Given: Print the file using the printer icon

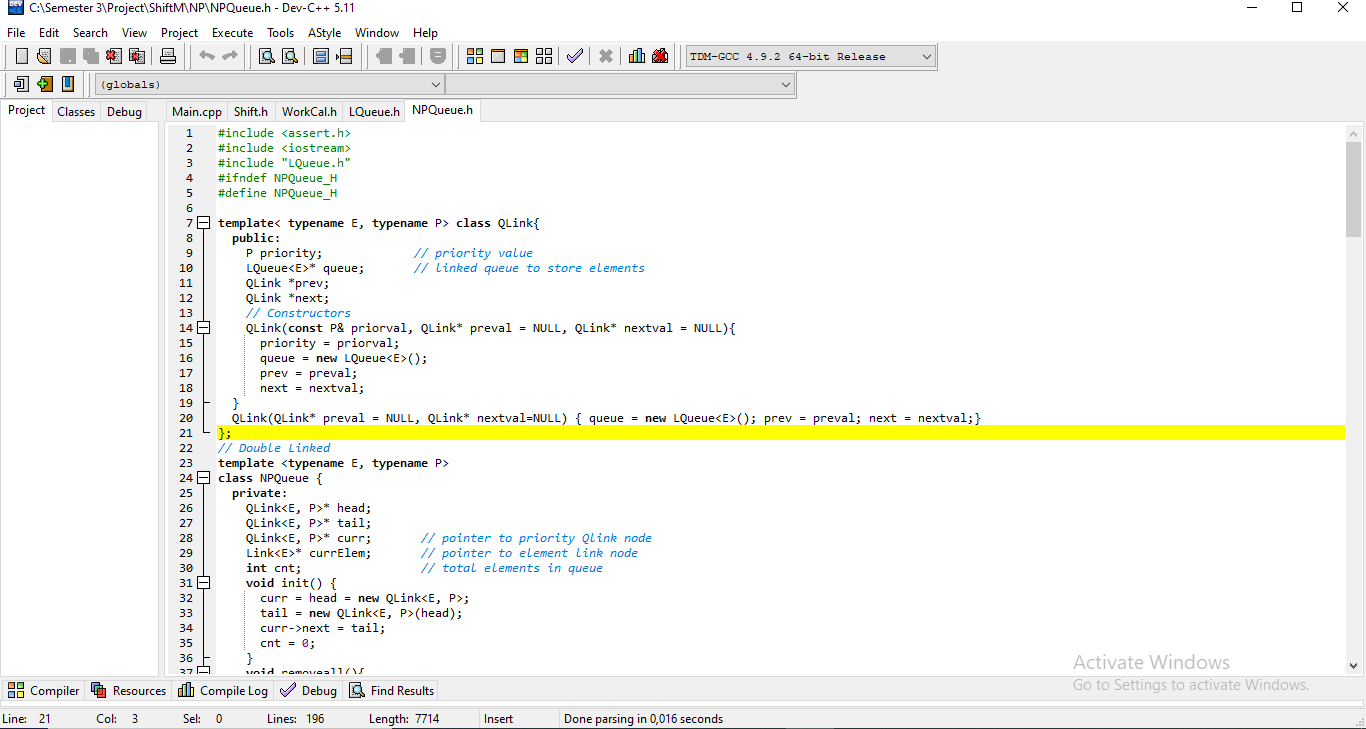Looking at the screenshot, I should (168, 56).
